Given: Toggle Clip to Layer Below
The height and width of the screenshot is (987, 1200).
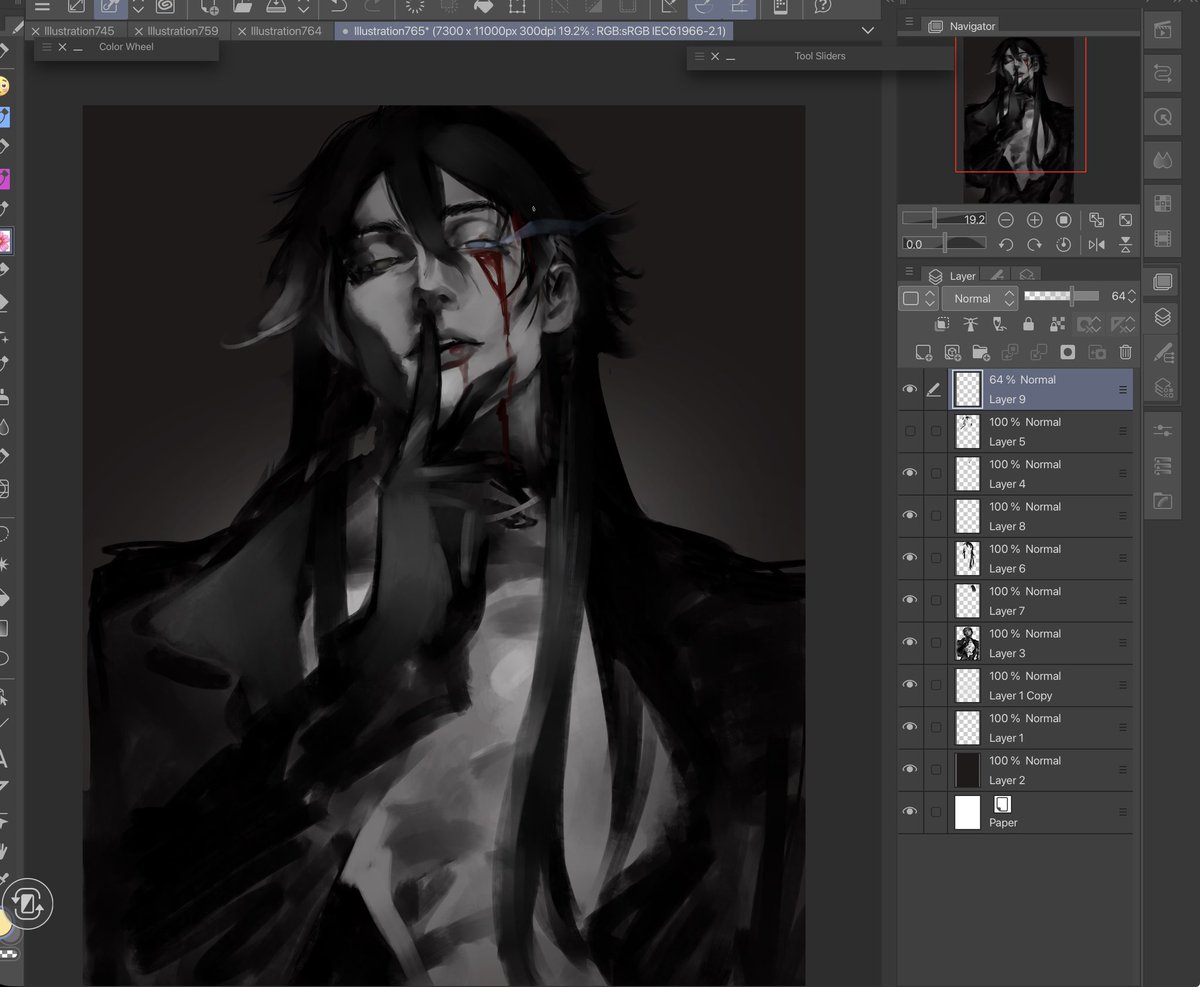Looking at the screenshot, I should [x=942, y=324].
